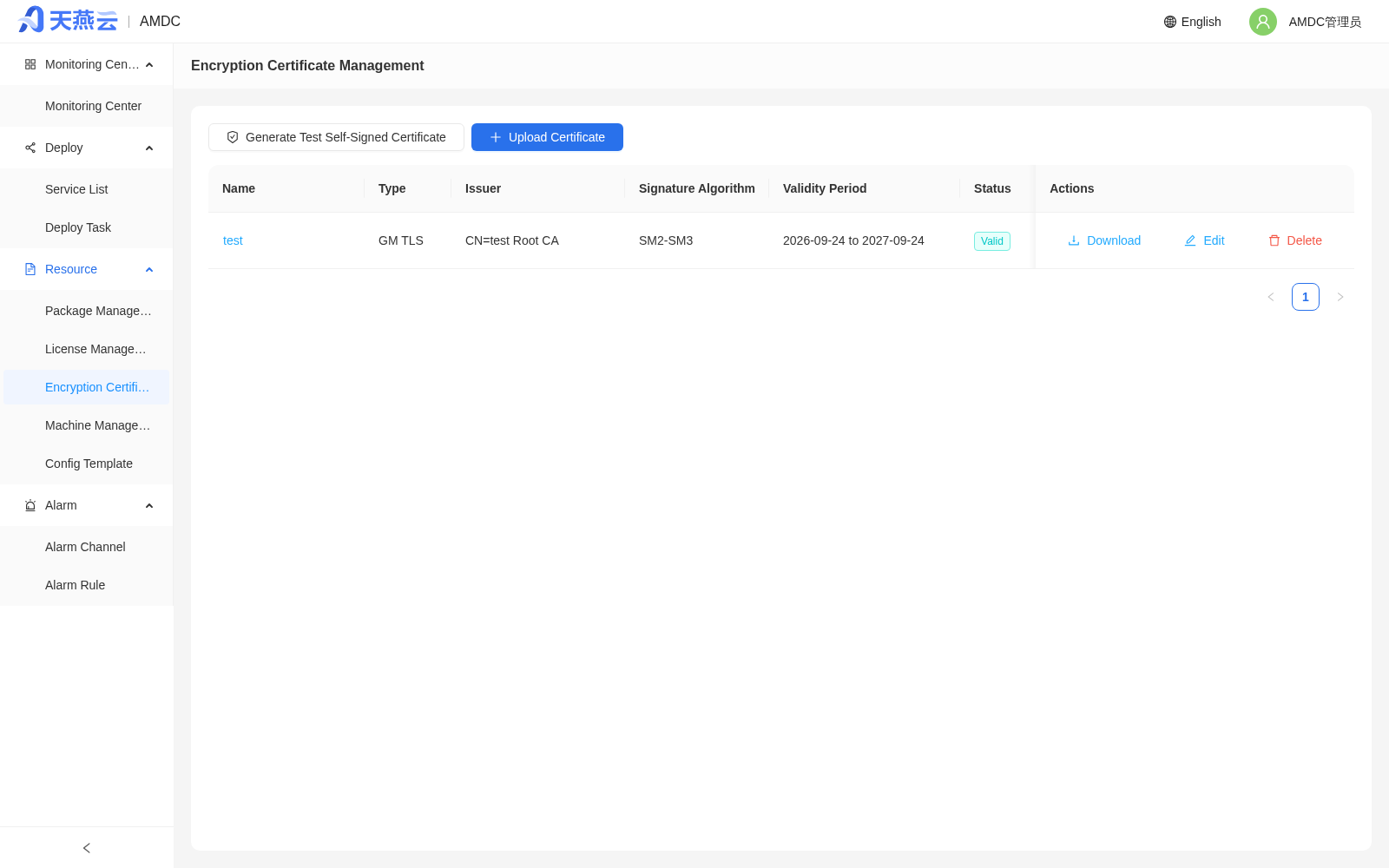Click the Signature Algorithm column header

point(697,188)
